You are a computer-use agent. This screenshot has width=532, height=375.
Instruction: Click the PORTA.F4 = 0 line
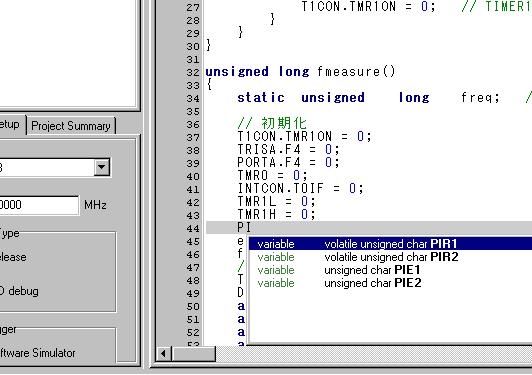click(x=288, y=162)
